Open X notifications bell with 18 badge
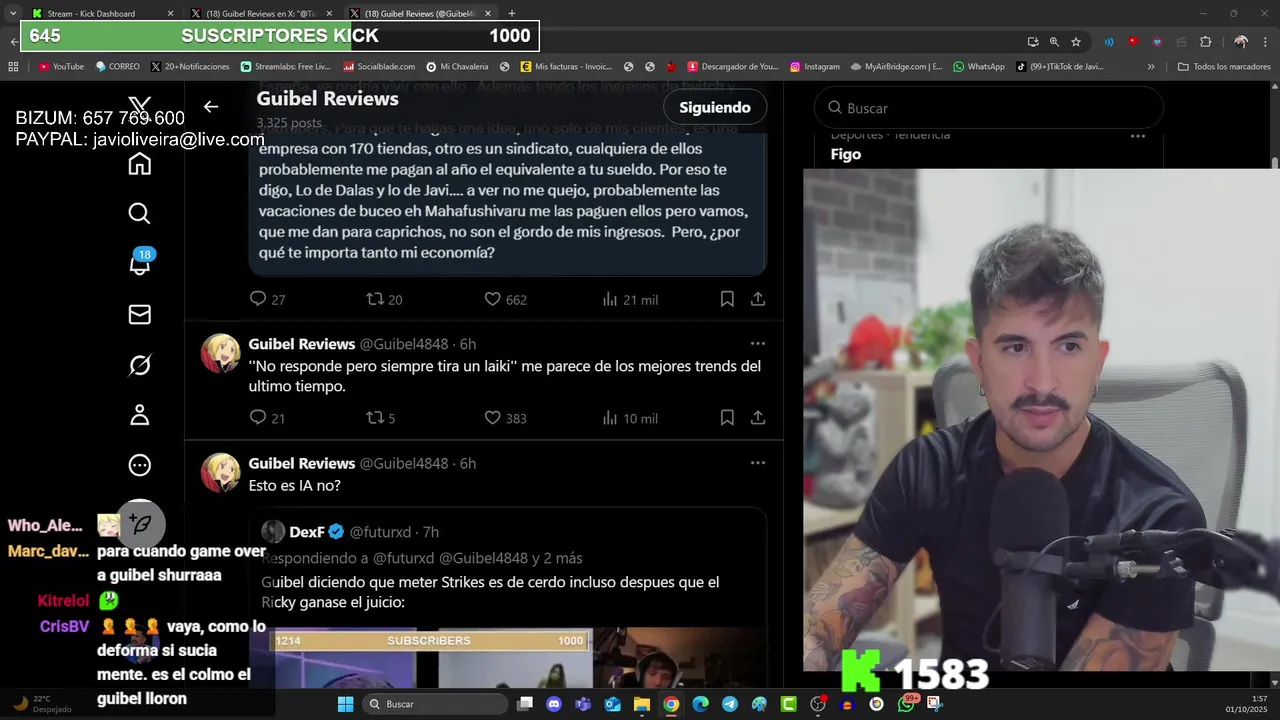1280x720 pixels. (x=141, y=262)
